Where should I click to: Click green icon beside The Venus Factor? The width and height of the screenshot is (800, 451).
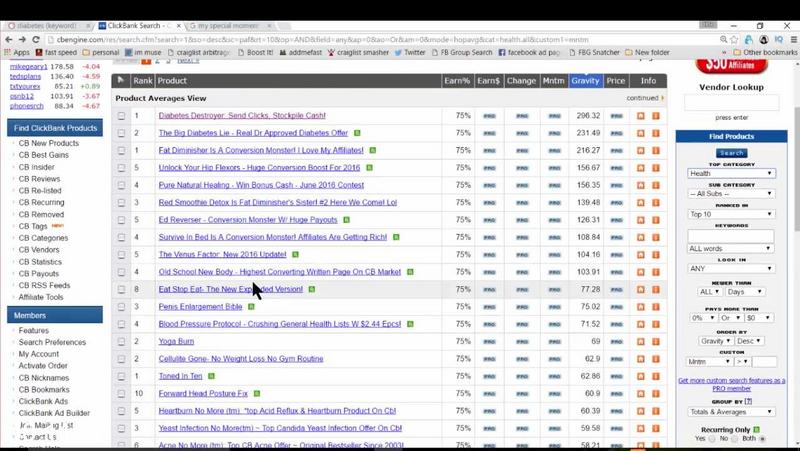(x=295, y=255)
